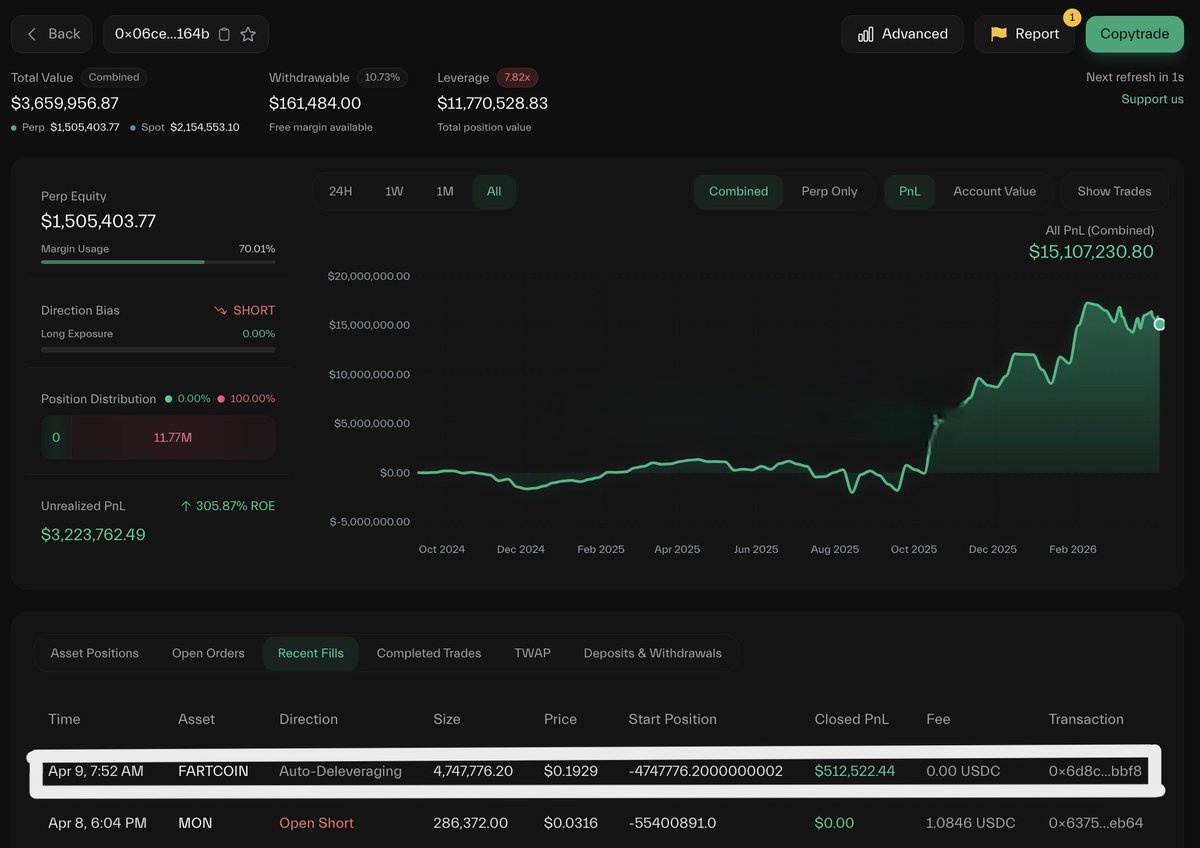This screenshot has height=848, width=1200.
Task: Click the ROE up-arrow indicator
Action: coord(185,506)
